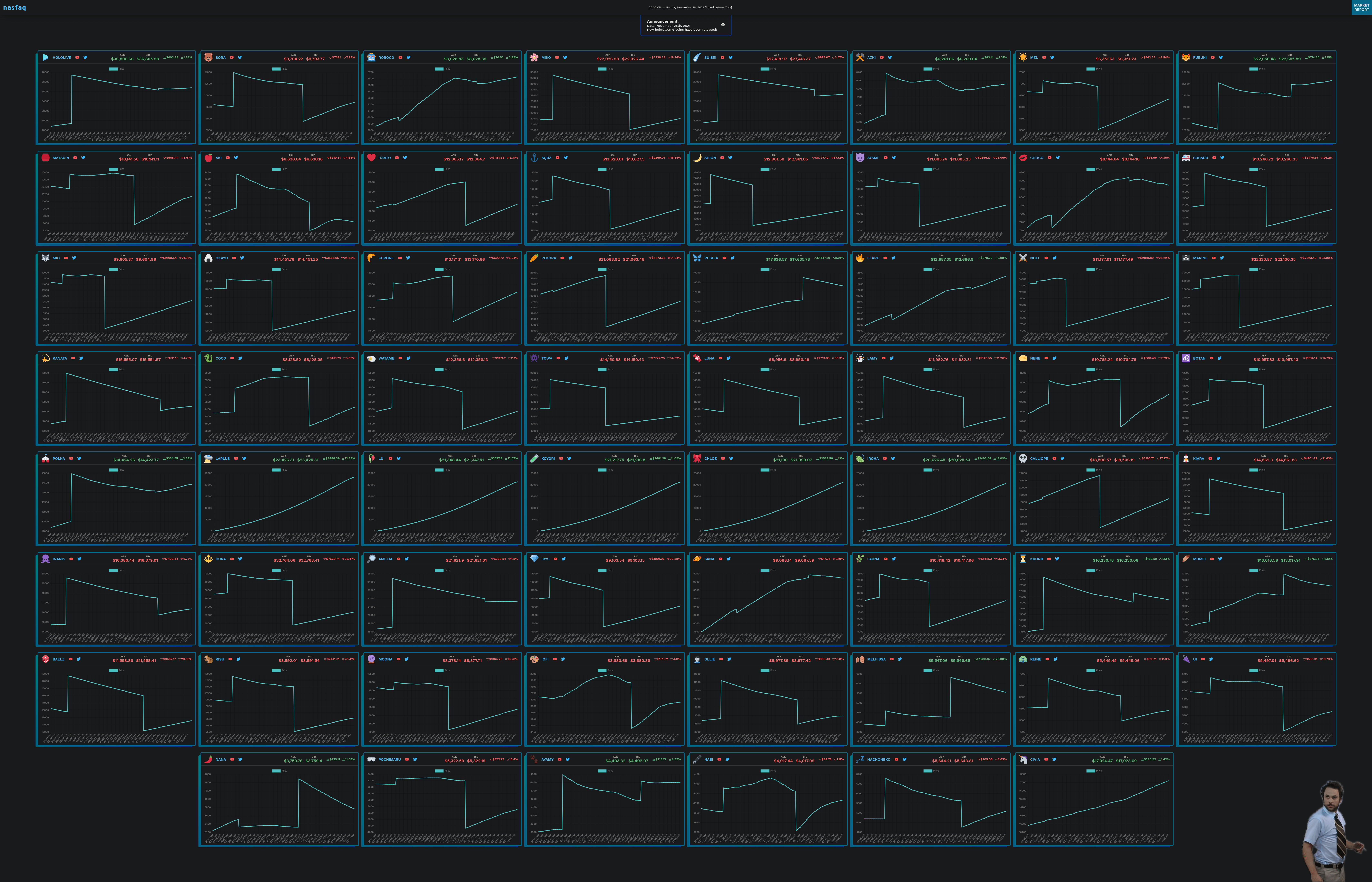Open SORA's Twitter icon
This screenshot has width=1372, height=882.
(240, 57)
